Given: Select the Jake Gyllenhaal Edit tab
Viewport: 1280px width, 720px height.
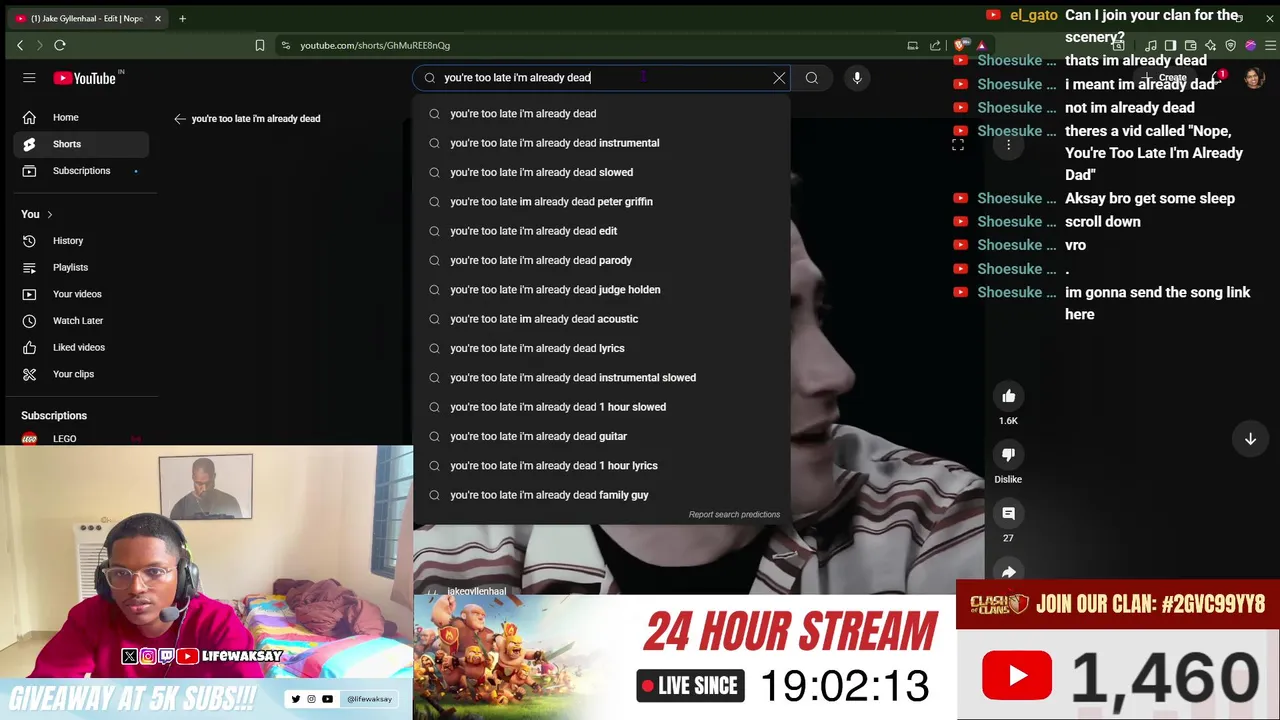Looking at the screenshot, I should point(88,18).
